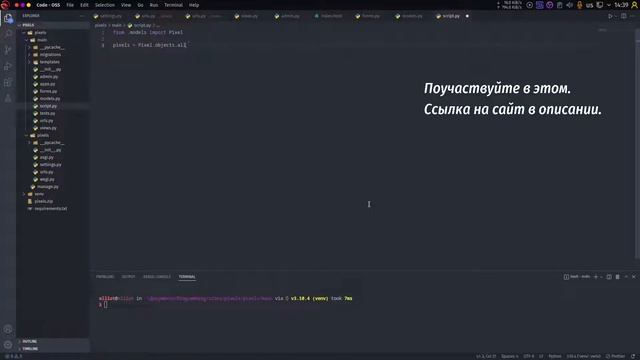Switch to the models.py editor tab

click(409, 16)
